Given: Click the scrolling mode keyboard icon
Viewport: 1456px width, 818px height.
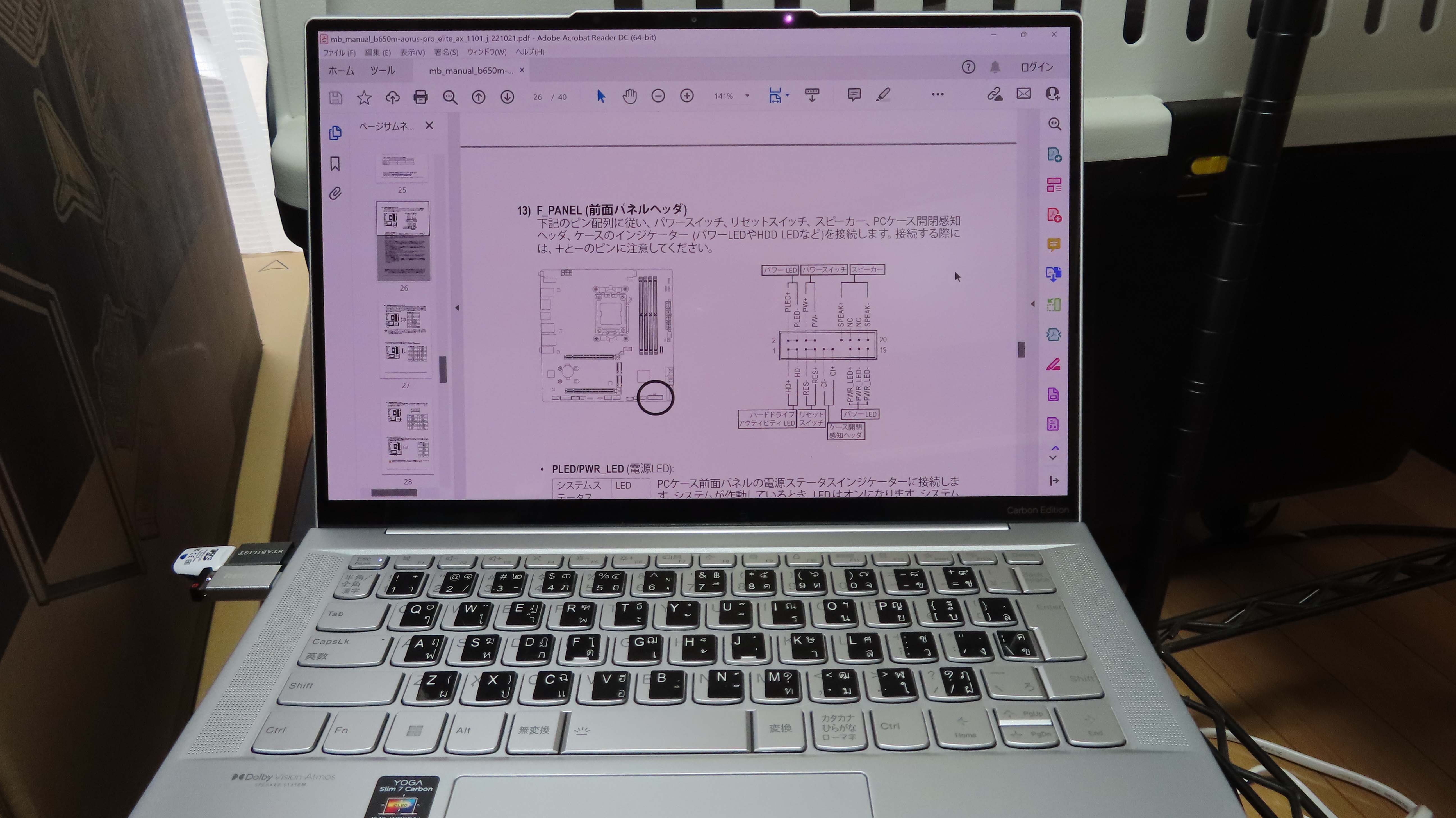Looking at the screenshot, I should (812, 95).
